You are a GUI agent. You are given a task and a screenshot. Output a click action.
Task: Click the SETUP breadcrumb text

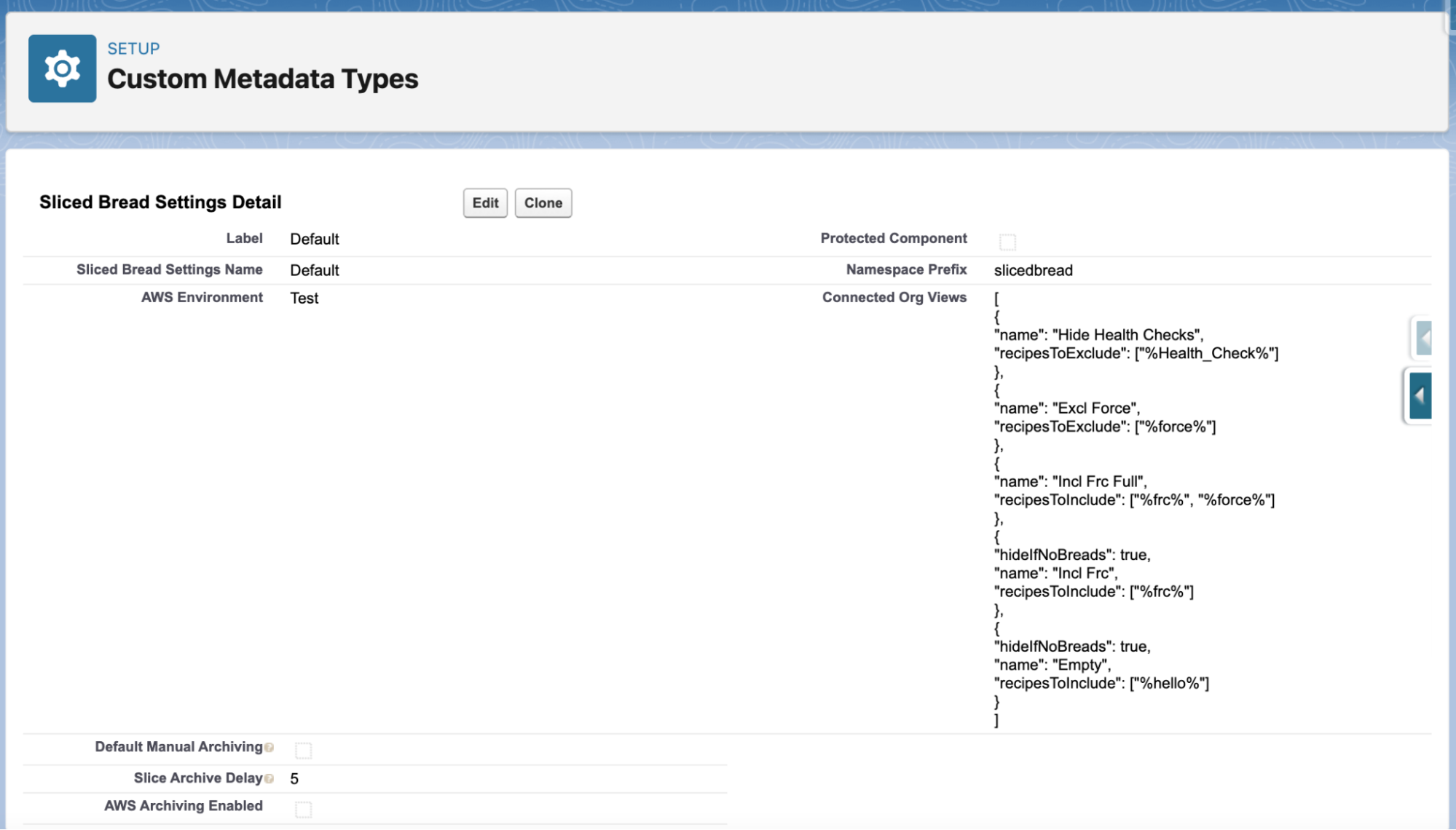133,49
